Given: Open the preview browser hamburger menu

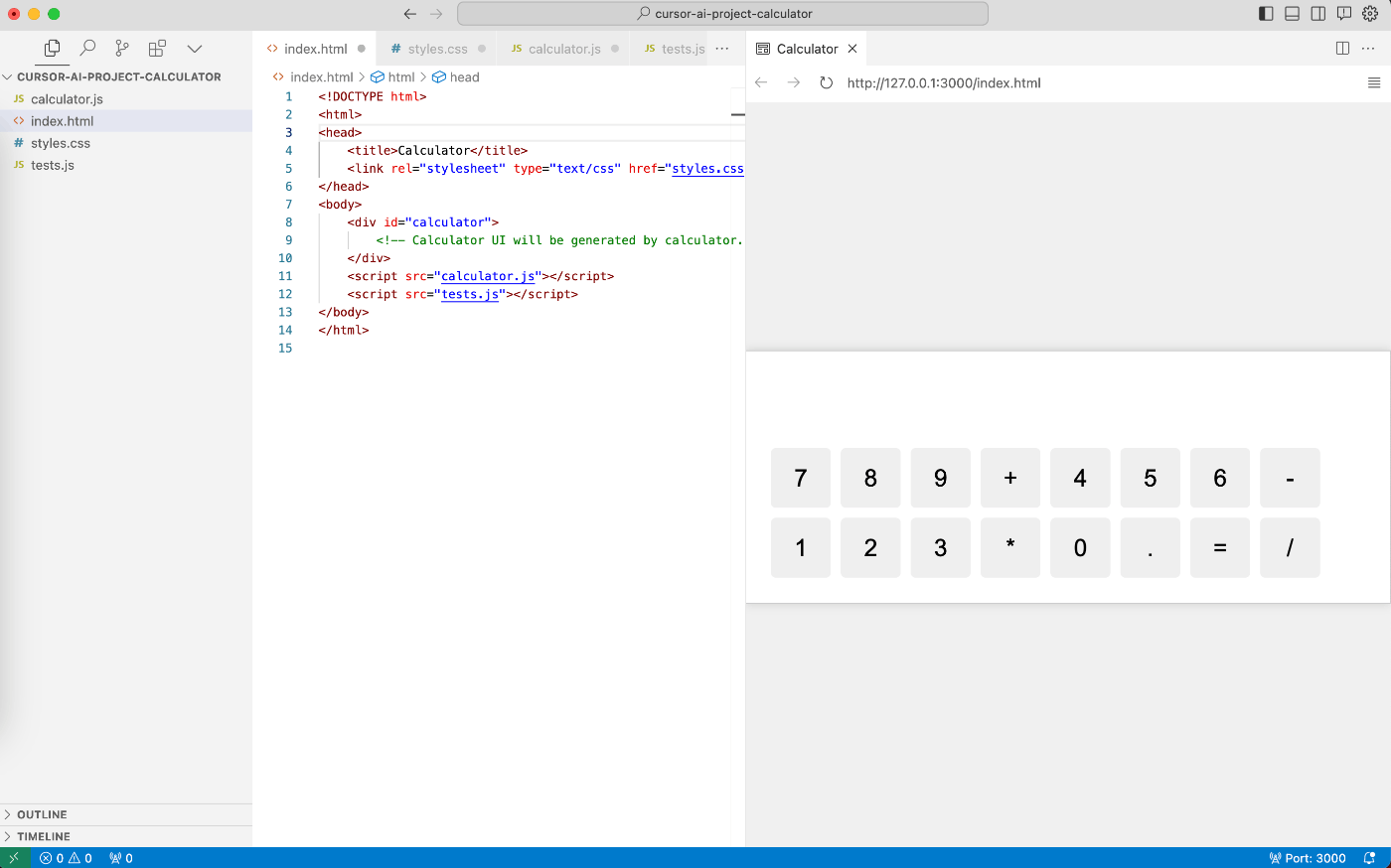Looking at the screenshot, I should click(1374, 82).
